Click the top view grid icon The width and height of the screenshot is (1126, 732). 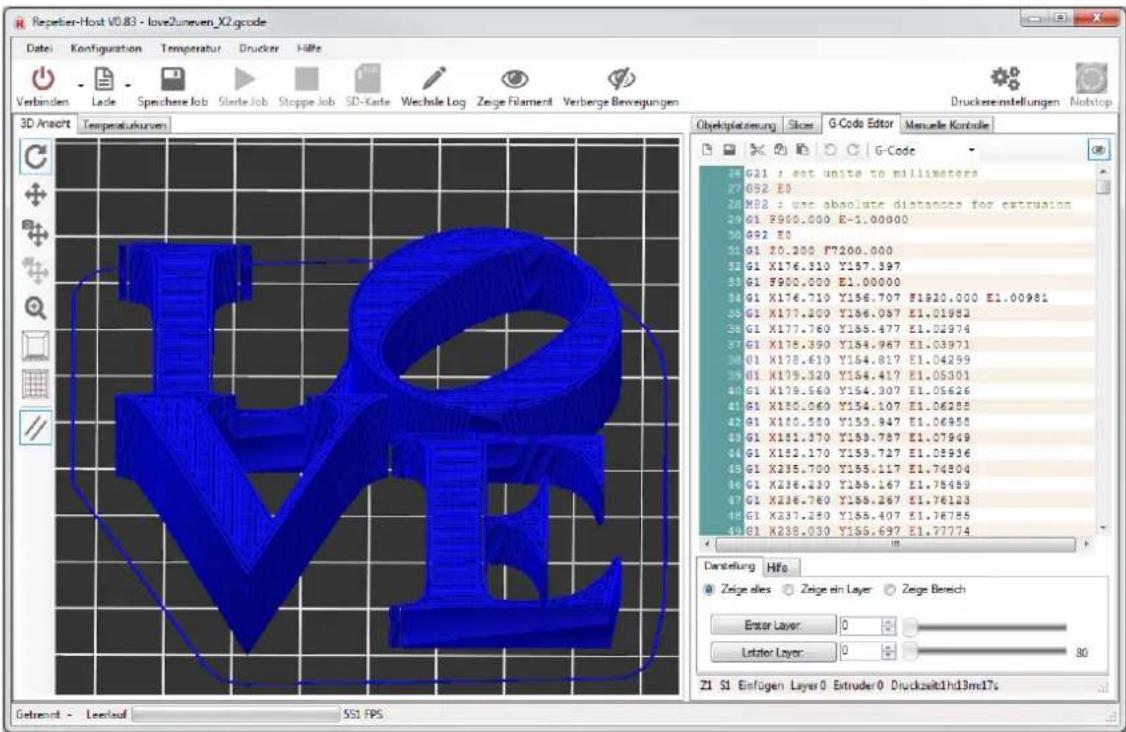click(x=36, y=384)
